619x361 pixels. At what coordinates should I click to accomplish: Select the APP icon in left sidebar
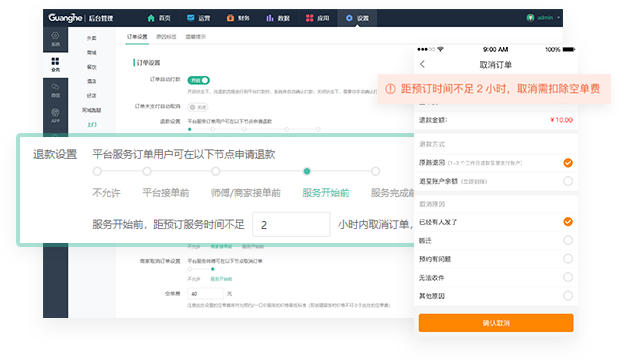[x=55, y=112]
